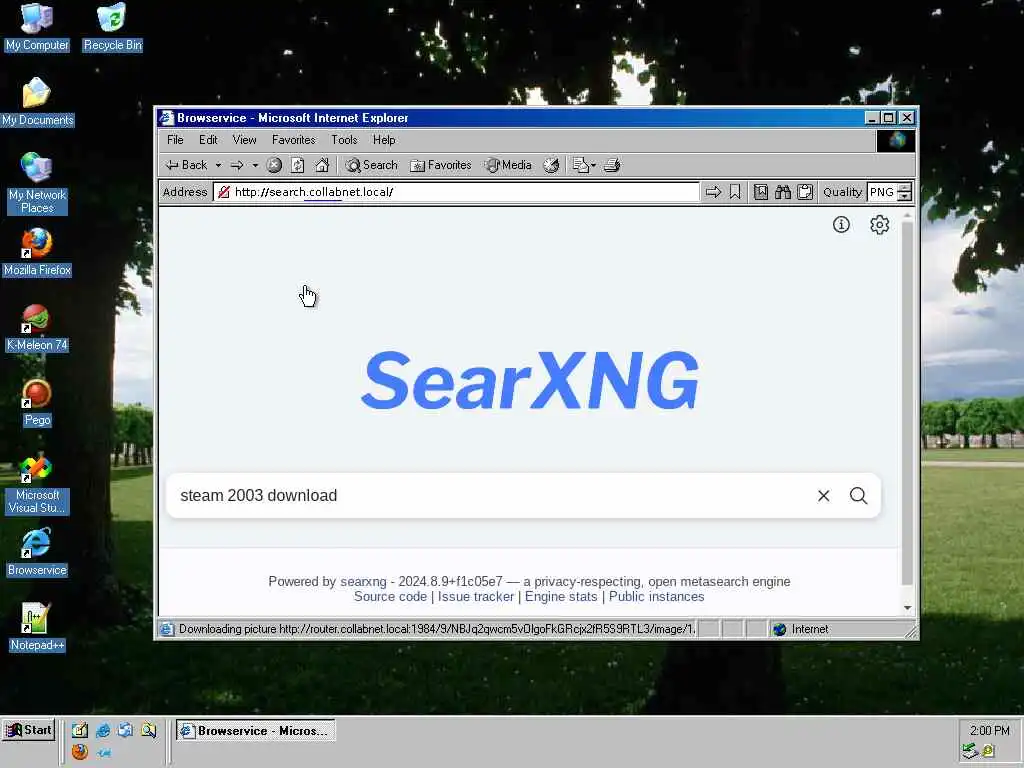Open the Help menu
This screenshot has width=1024, height=768.
384,140
